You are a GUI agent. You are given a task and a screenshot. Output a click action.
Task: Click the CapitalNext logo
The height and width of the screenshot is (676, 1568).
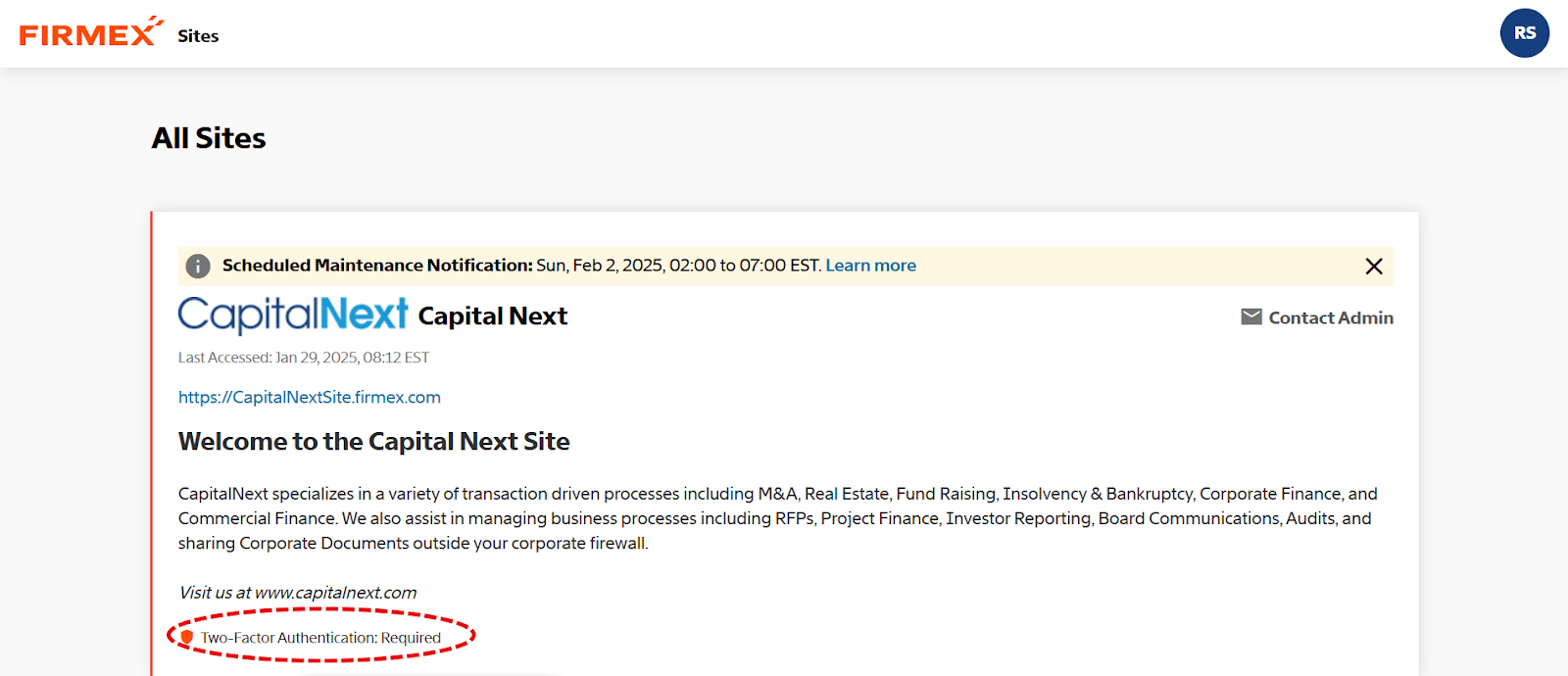click(x=293, y=314)
